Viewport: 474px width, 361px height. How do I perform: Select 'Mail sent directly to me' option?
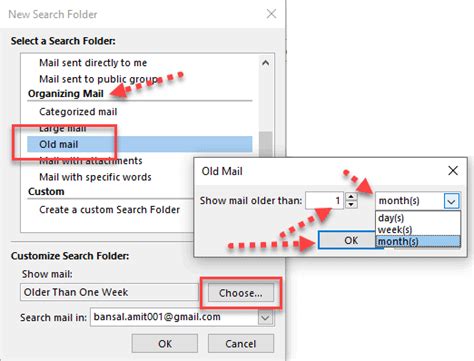pos(93,63)
